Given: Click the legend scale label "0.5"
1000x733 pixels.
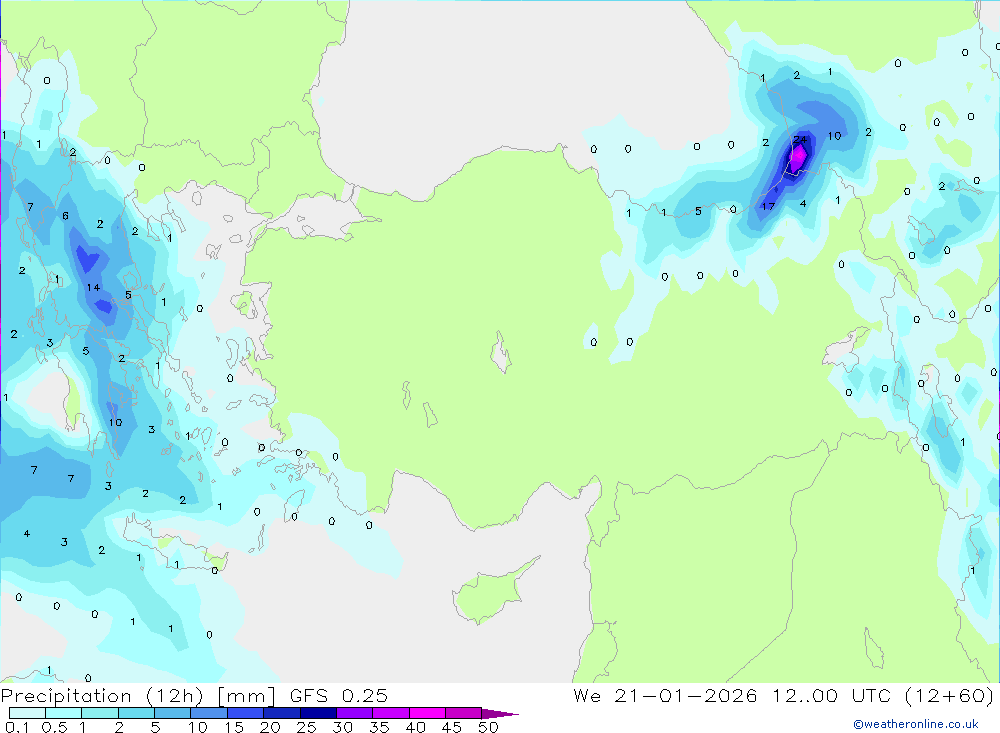Looking at the screenshot, I should point(55,727).
